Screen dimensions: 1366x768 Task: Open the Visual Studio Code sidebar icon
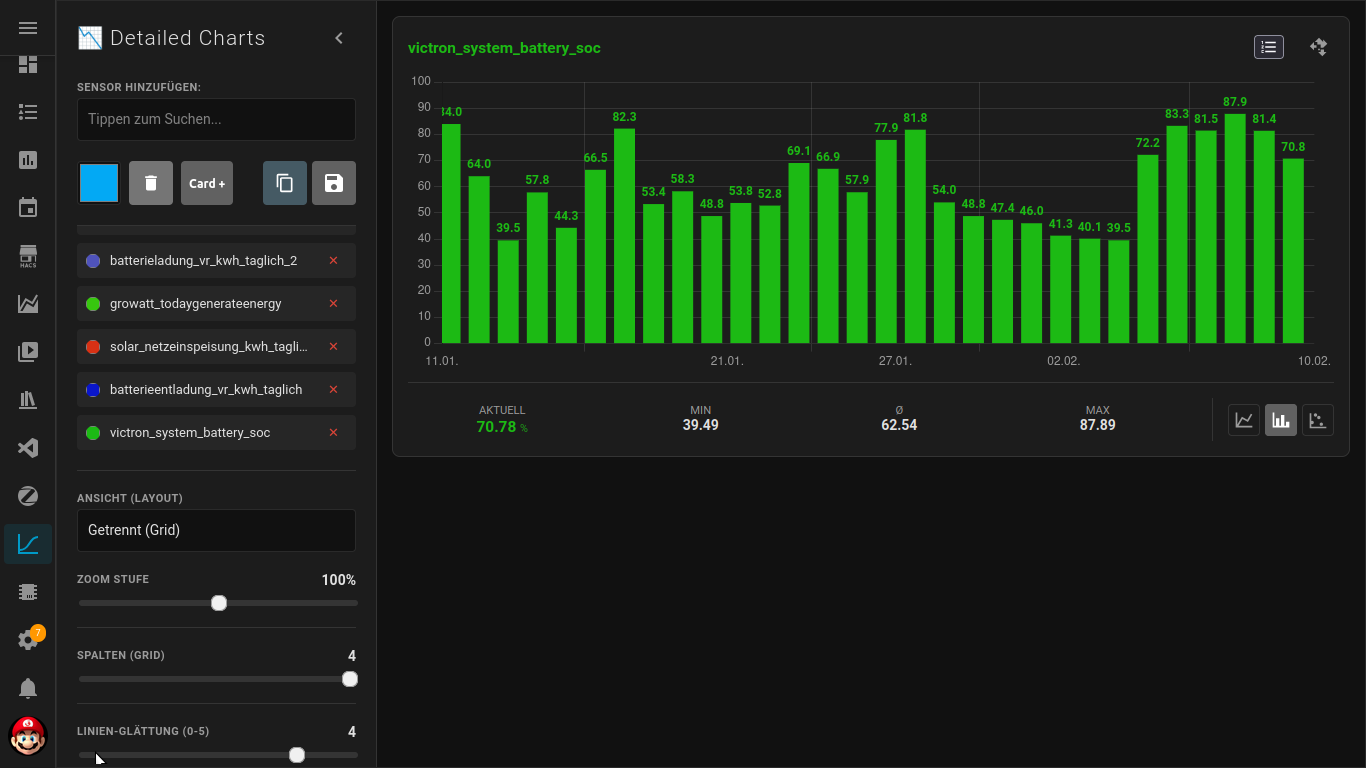tap(28, 448)
